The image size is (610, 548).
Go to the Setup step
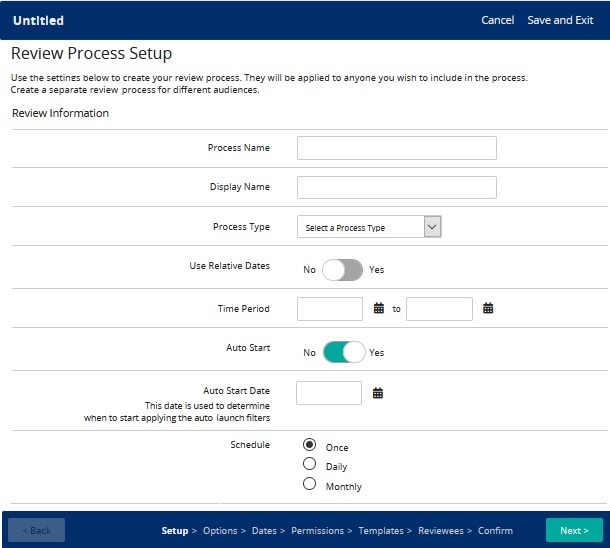pyautogui.click(x=175, y=531)
